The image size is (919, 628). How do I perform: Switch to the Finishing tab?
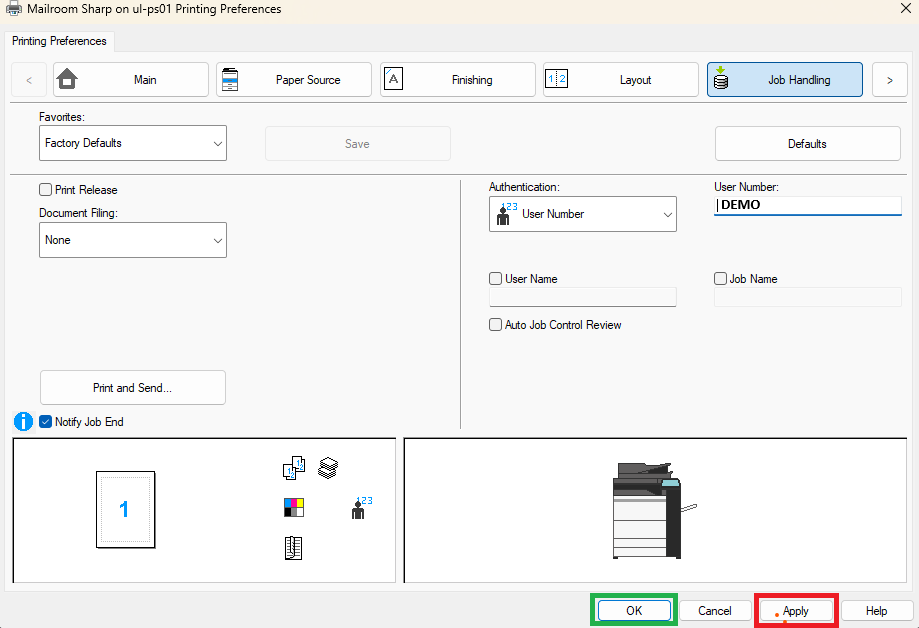point(458,80)
